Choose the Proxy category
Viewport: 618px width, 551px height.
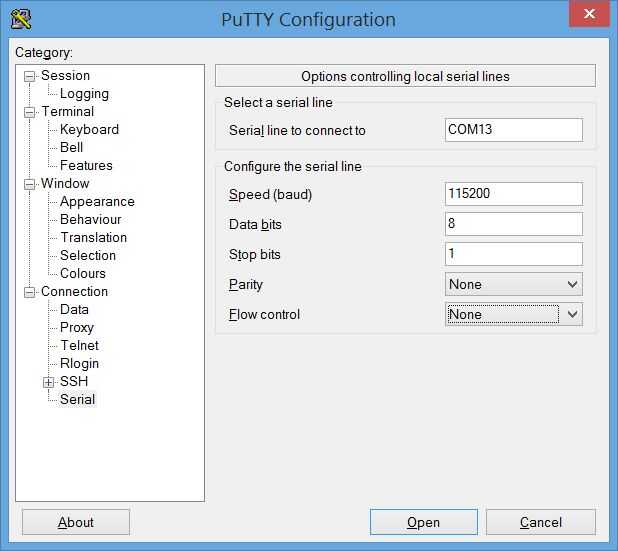[x=77, y=328]
